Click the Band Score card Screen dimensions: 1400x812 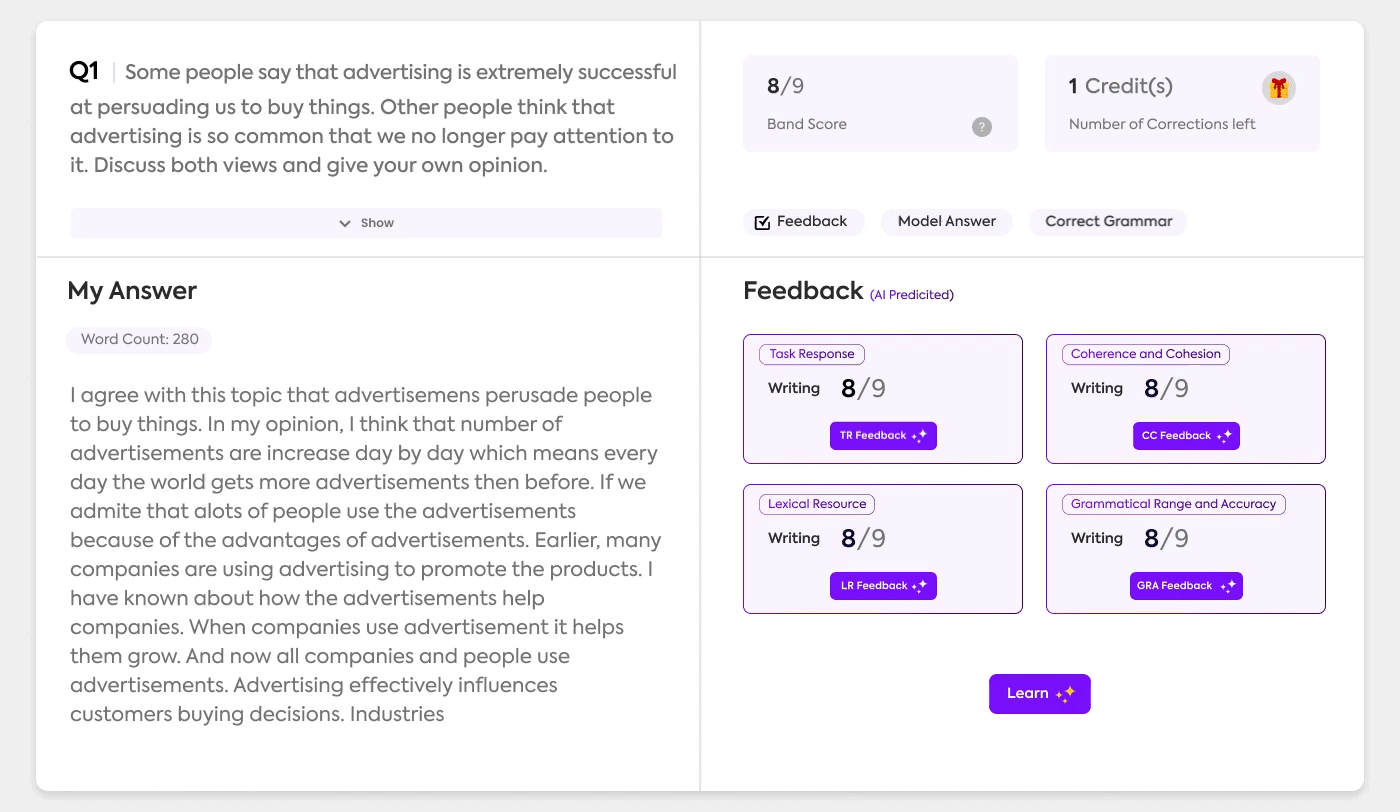880,103
